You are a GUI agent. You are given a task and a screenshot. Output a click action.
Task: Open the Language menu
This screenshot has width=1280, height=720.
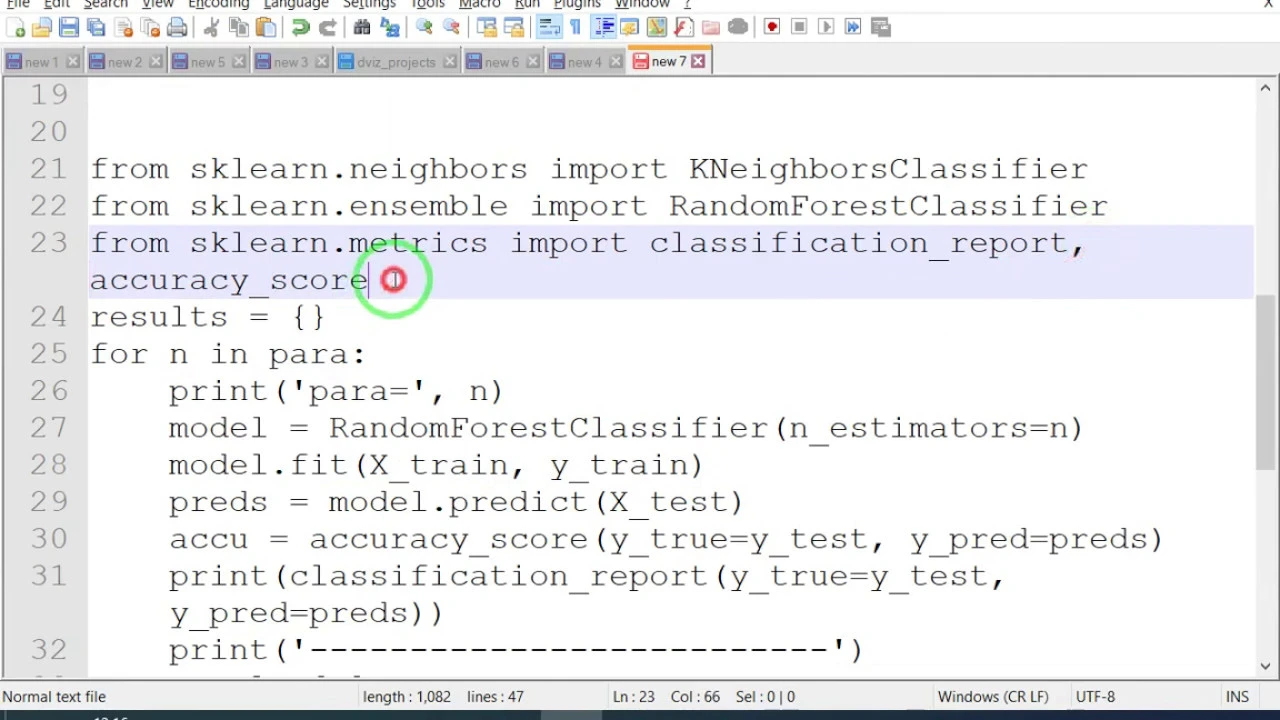point(296,5)
